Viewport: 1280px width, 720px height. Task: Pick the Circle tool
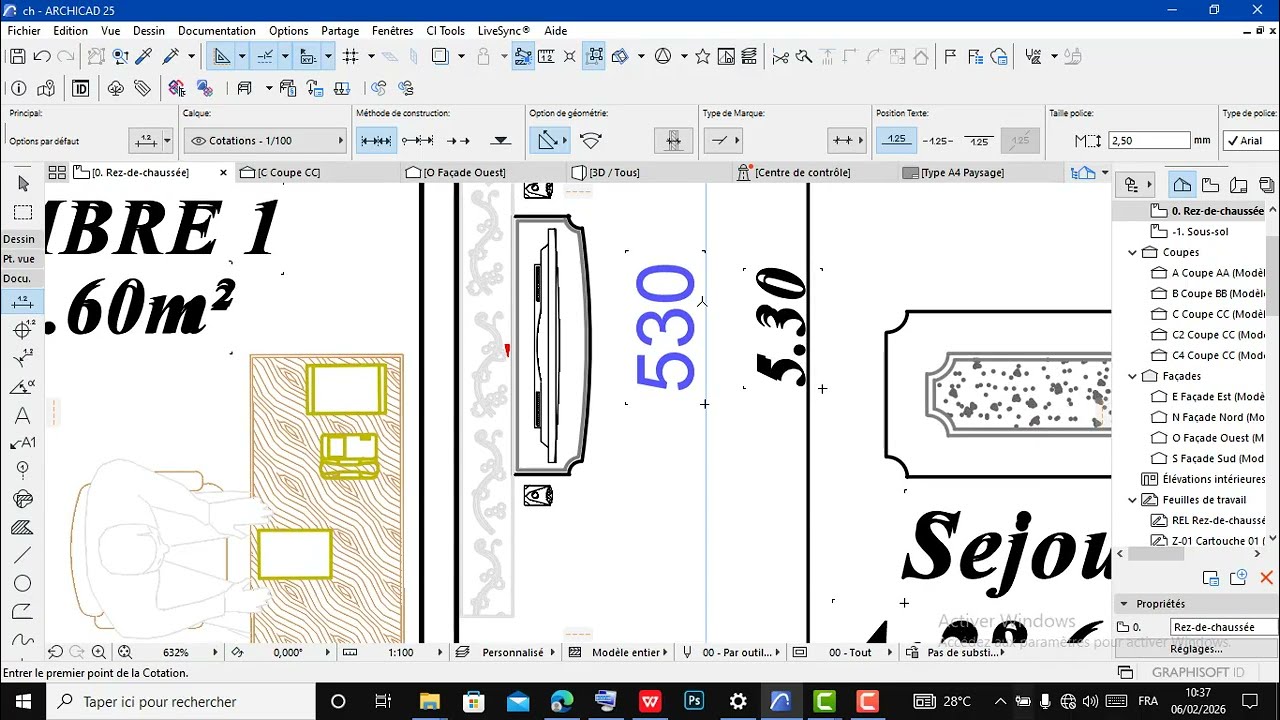point(23,583)
